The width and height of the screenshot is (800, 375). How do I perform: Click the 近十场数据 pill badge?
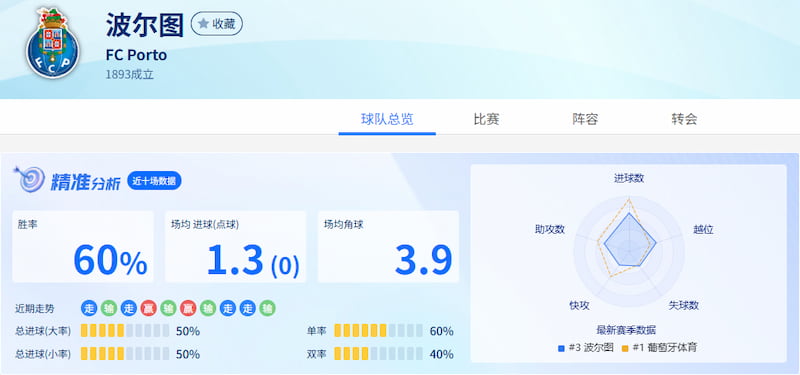pos(154,181)
